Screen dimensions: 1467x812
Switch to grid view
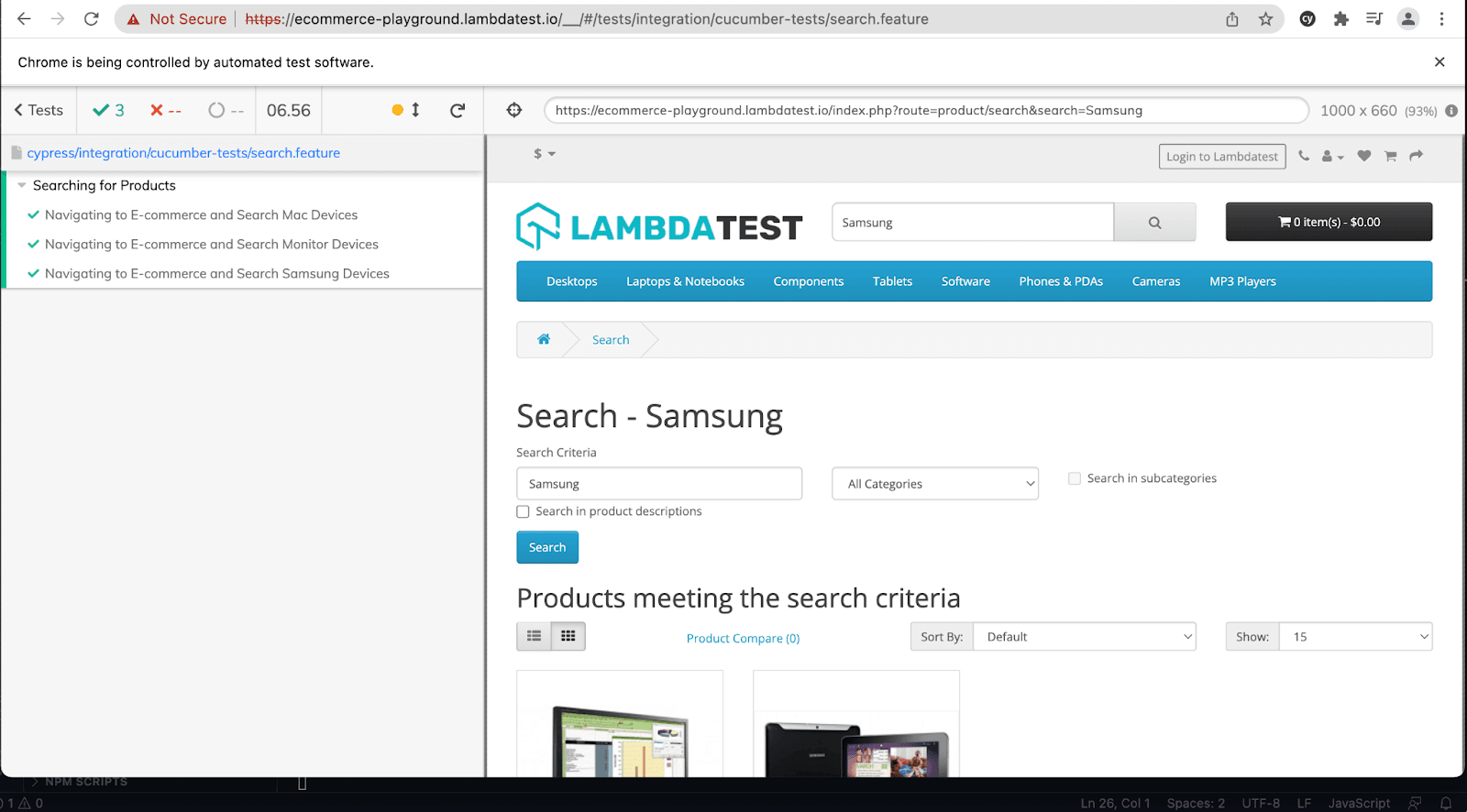[568, 636]
